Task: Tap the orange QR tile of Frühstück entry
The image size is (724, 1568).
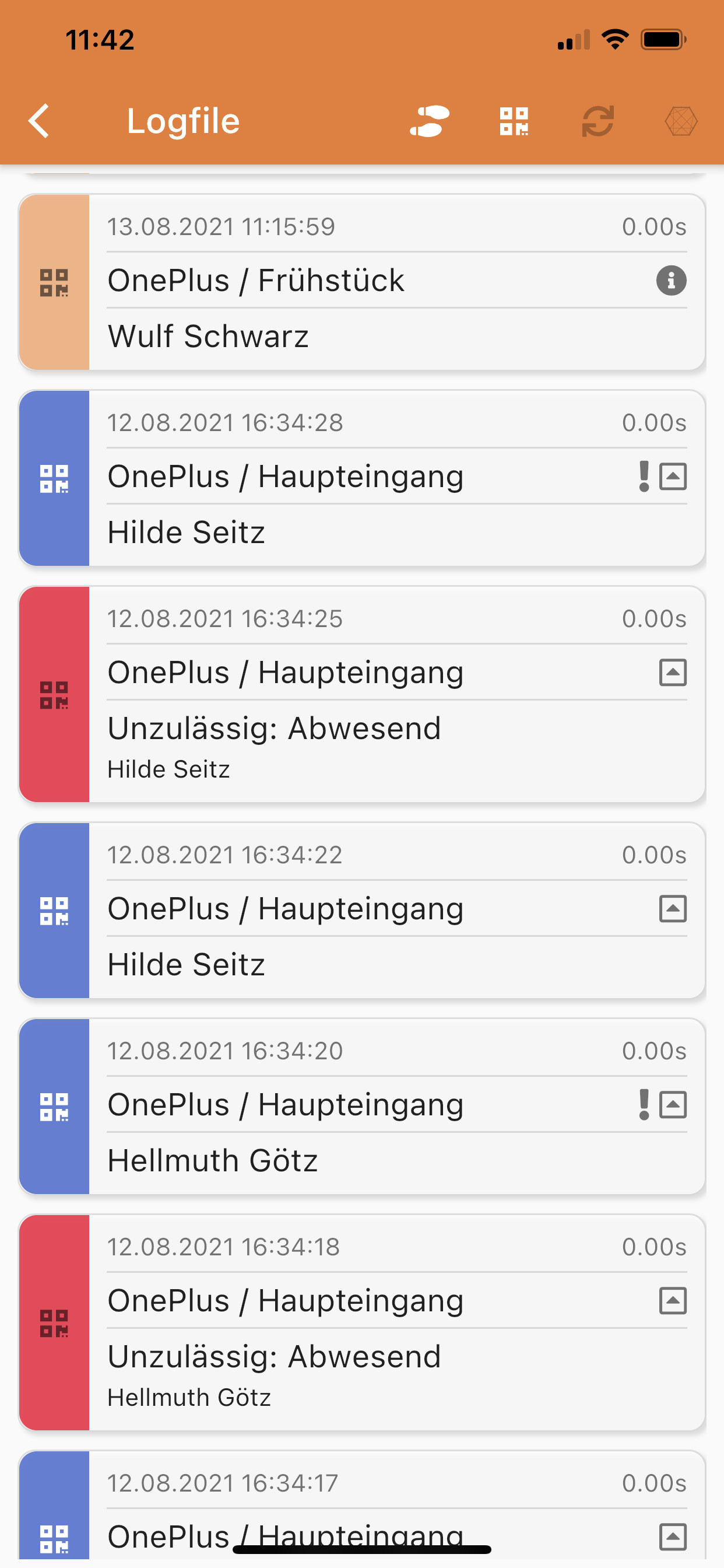Action: pos(54,282)
